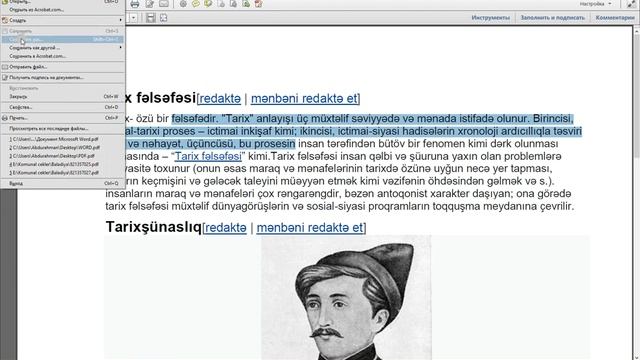This screenshot has width=640, height=360.
Task: Open recent file Desktop\PDF.pdf
Action: (62, 156)
